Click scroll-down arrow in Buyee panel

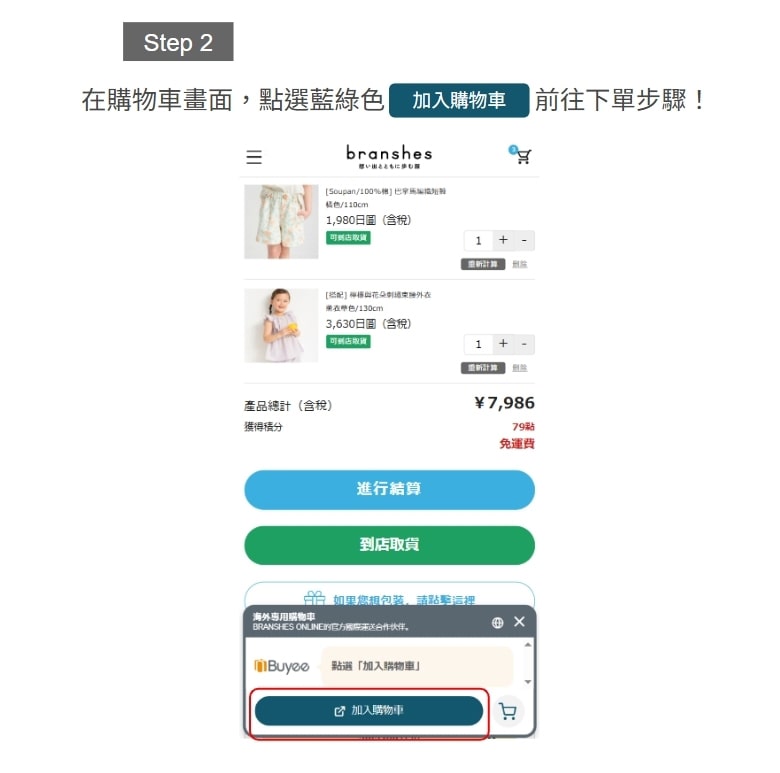click(x=528, y=682)
